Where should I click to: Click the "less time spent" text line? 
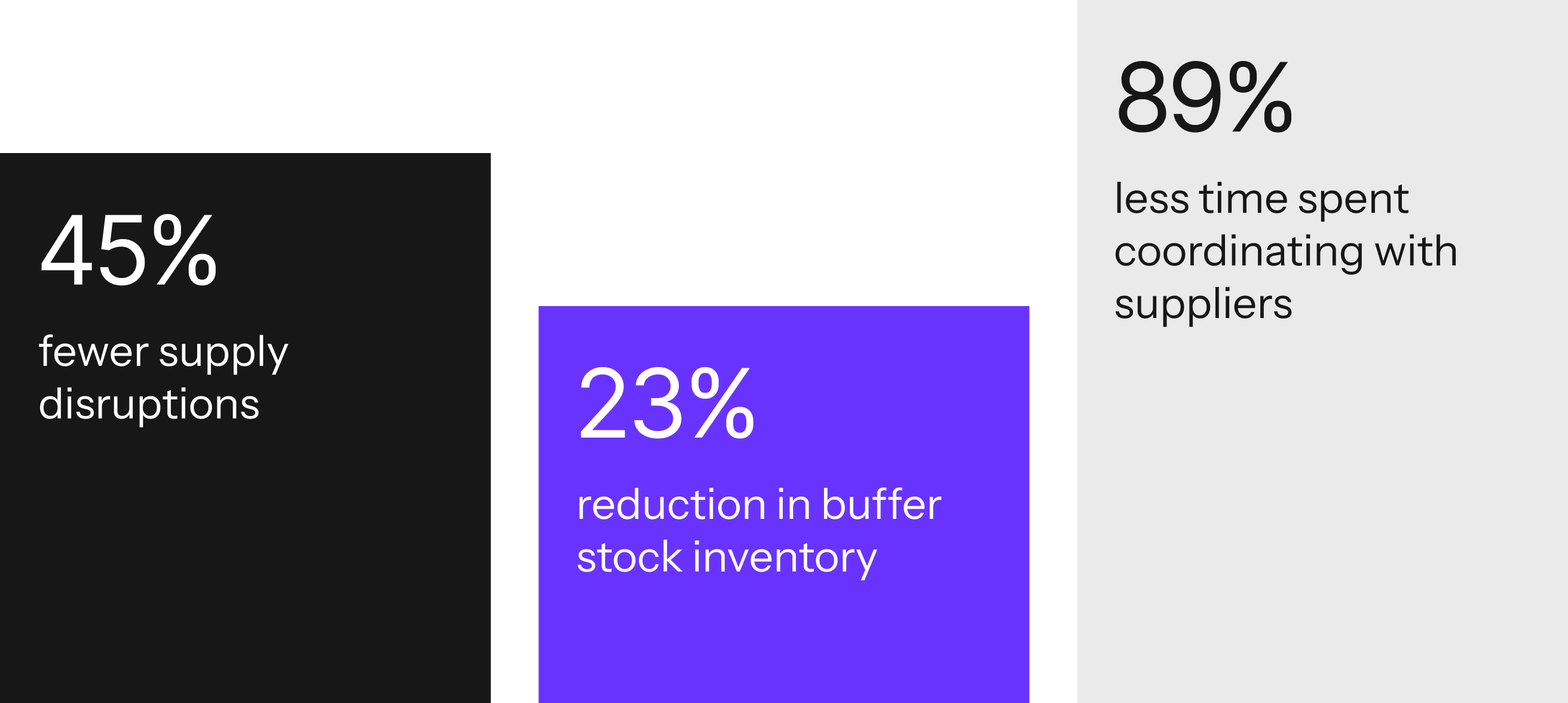[x=1261, y=199]
